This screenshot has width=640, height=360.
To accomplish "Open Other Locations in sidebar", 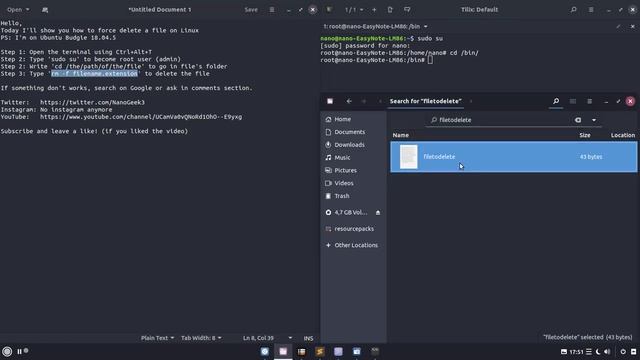I will point(353,245).
